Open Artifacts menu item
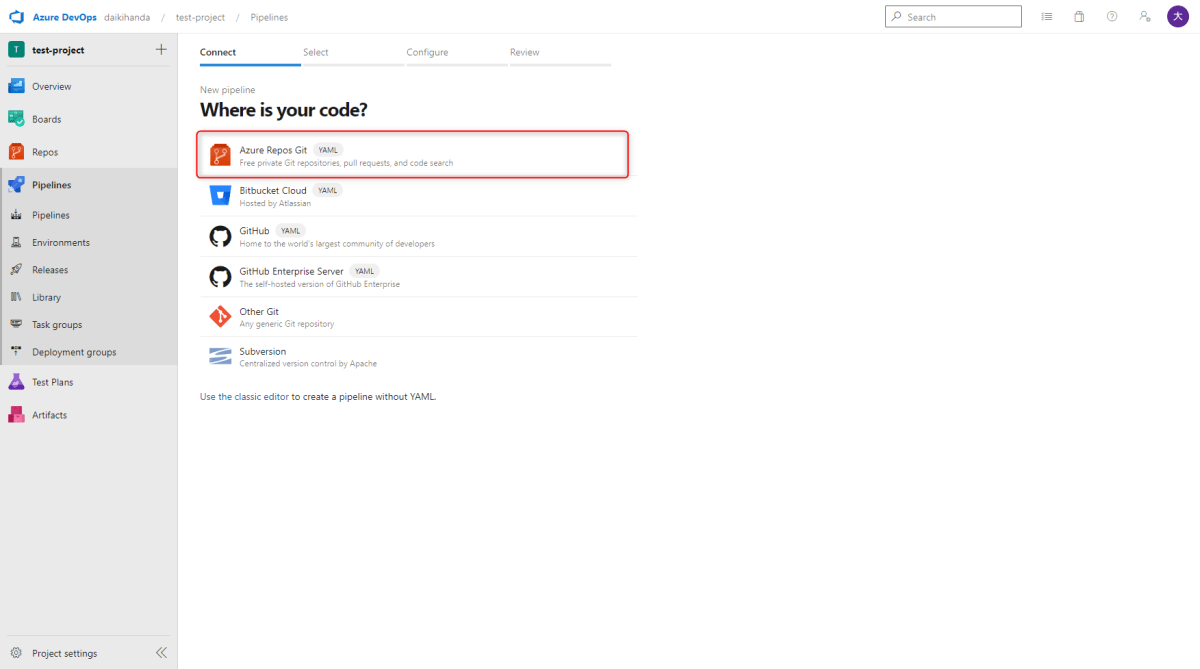Viewport: 1200px width, 669px height. click(89, 415)
